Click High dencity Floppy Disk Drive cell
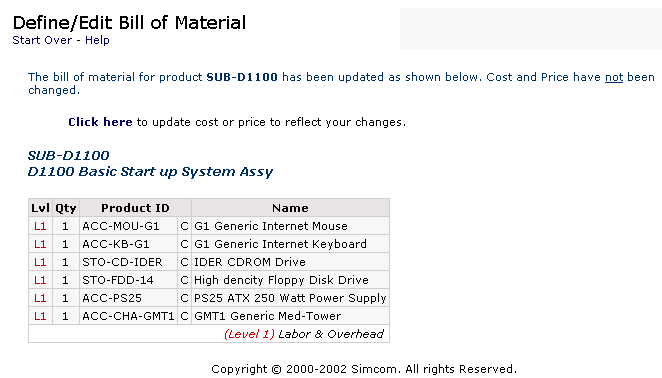Image resolution: width=662 pixels, height=378 pixels. (290, 280)
